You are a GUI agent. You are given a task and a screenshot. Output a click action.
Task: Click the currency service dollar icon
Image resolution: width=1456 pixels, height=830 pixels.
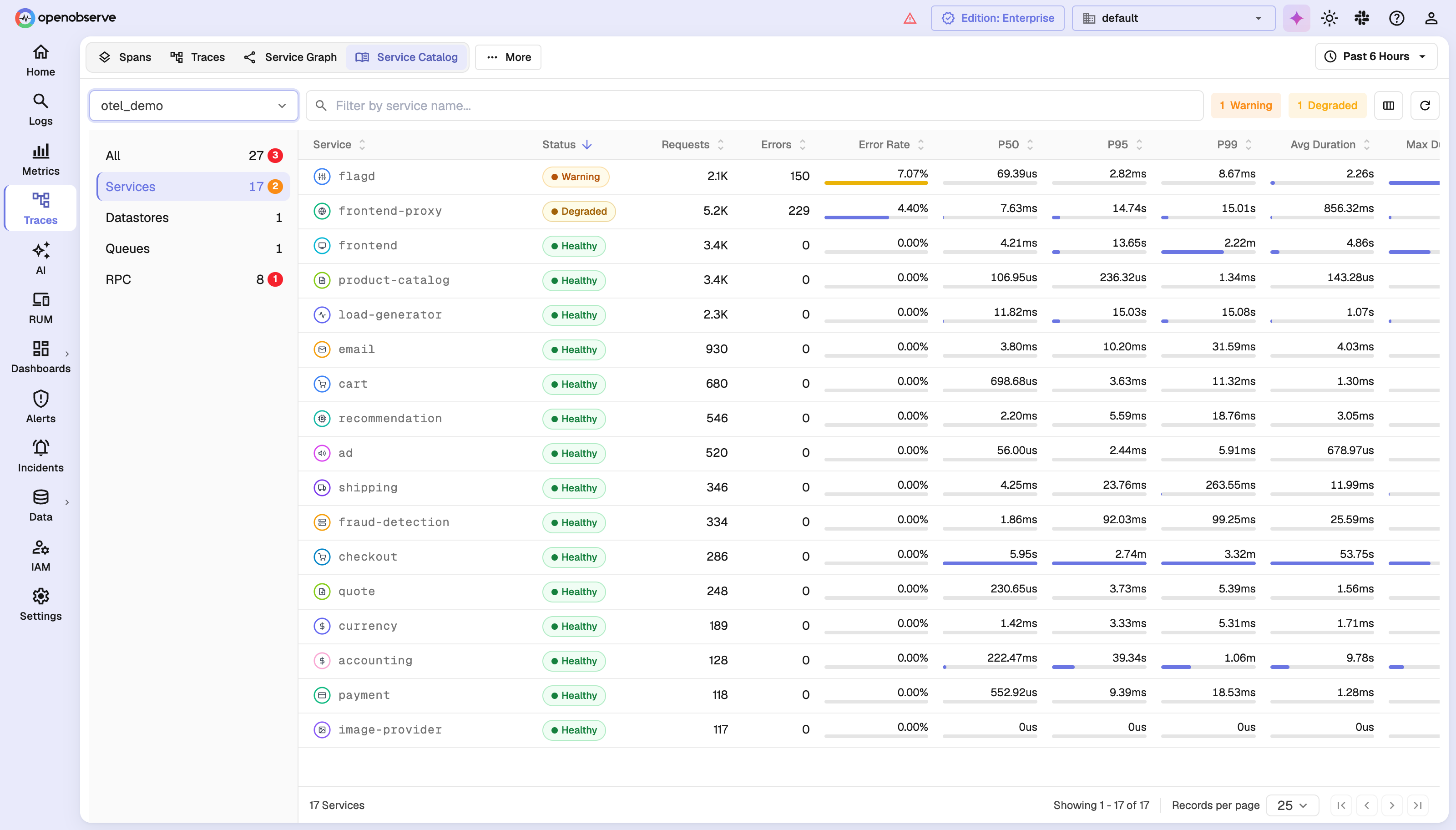[x=322, y=626]
